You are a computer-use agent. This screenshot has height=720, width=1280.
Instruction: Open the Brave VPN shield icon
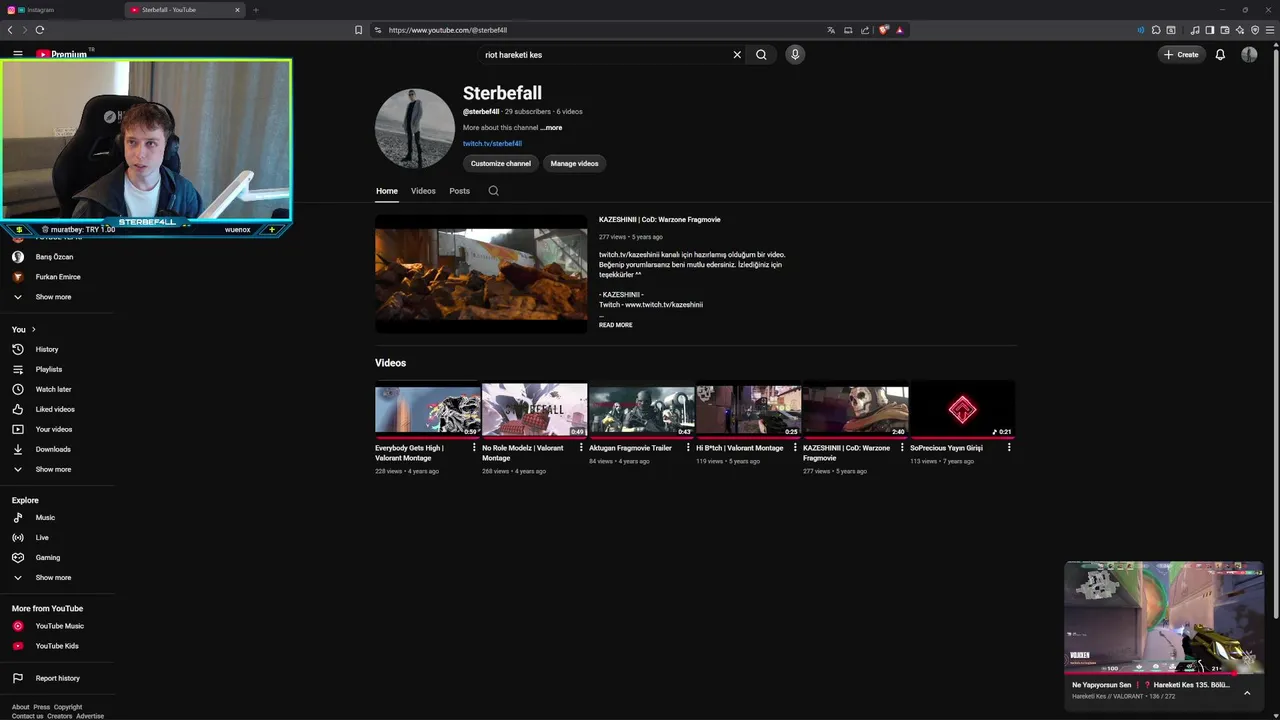click(1255, 30)
